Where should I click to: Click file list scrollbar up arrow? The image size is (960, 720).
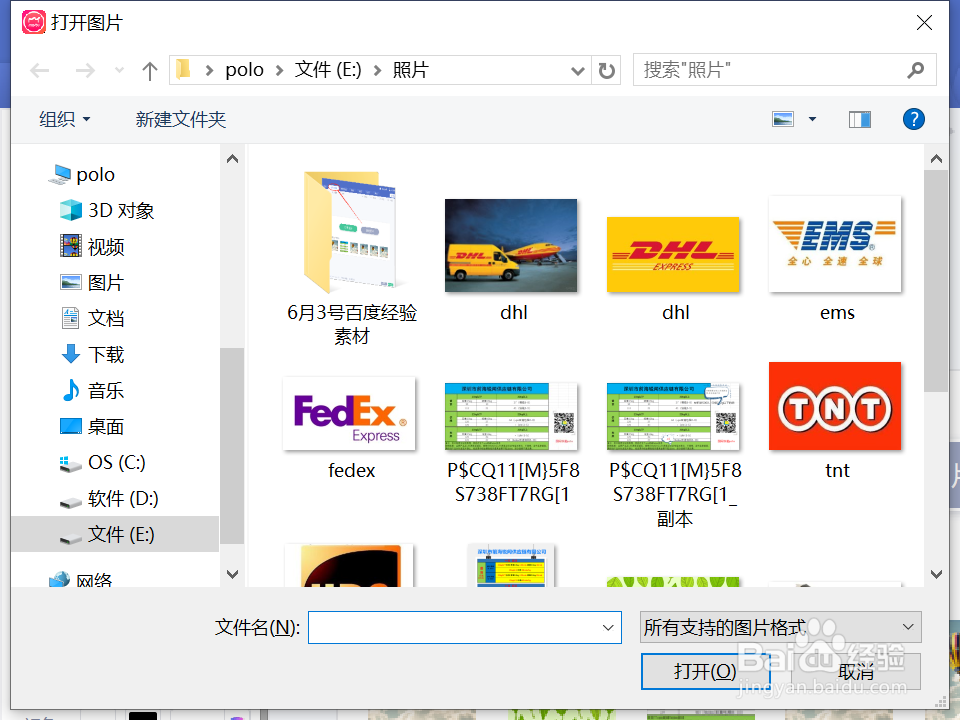point(936,159)
